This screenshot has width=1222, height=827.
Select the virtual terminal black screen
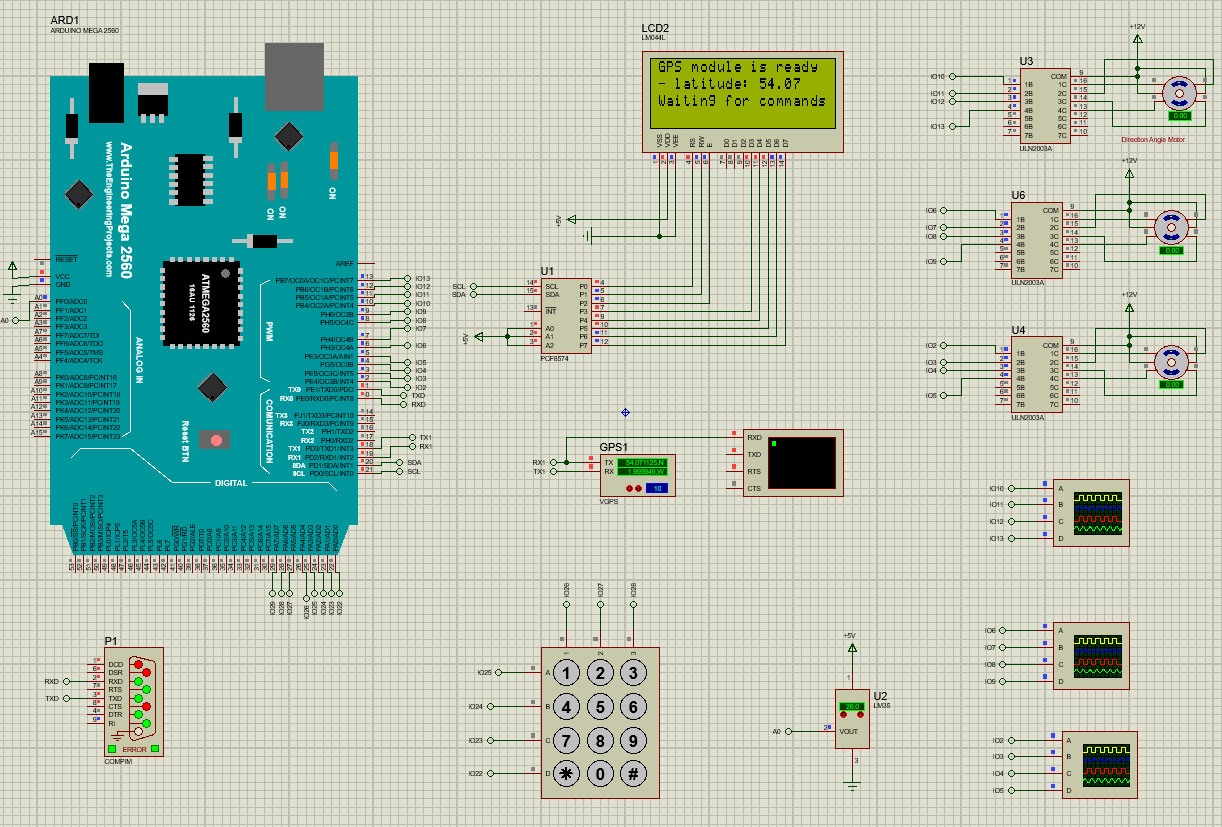coord(803,462)
